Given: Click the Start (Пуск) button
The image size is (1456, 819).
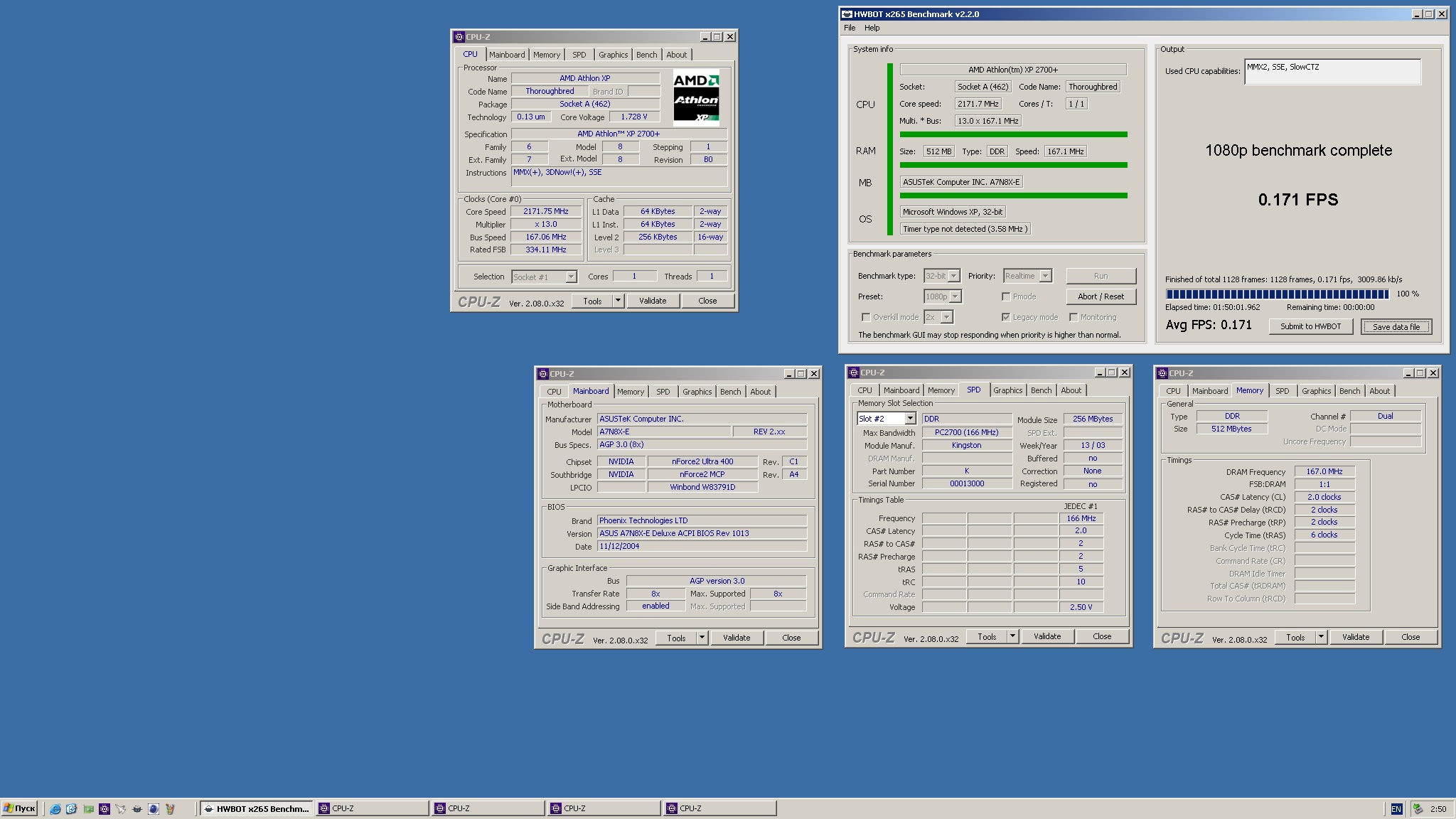Looking at the screenshot, I should tap(19, 808).
